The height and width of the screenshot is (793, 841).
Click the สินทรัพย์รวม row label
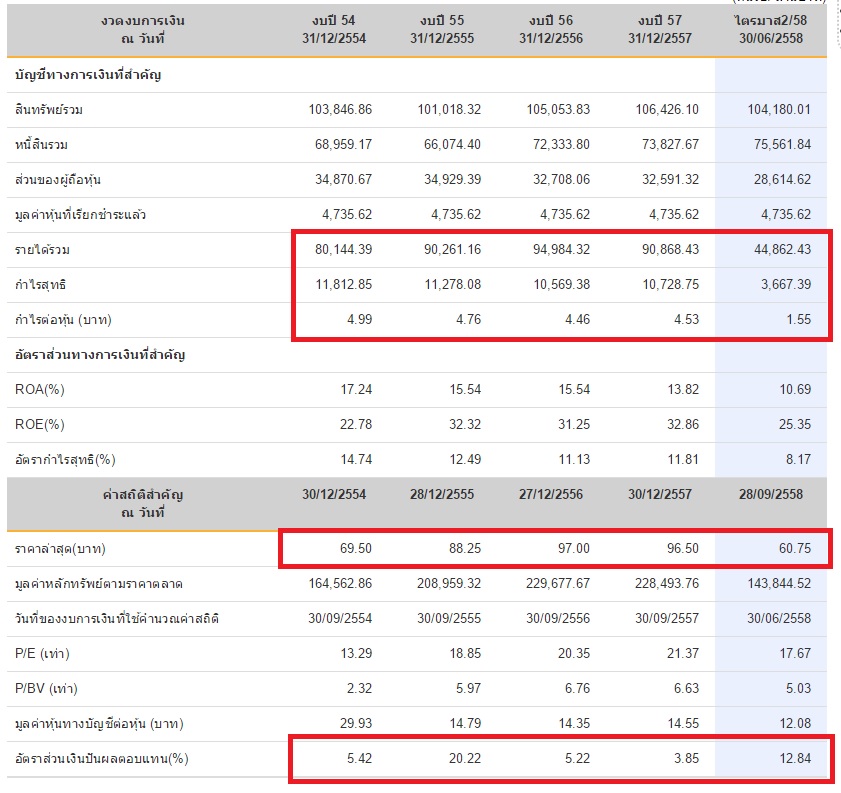pos(49,110)
